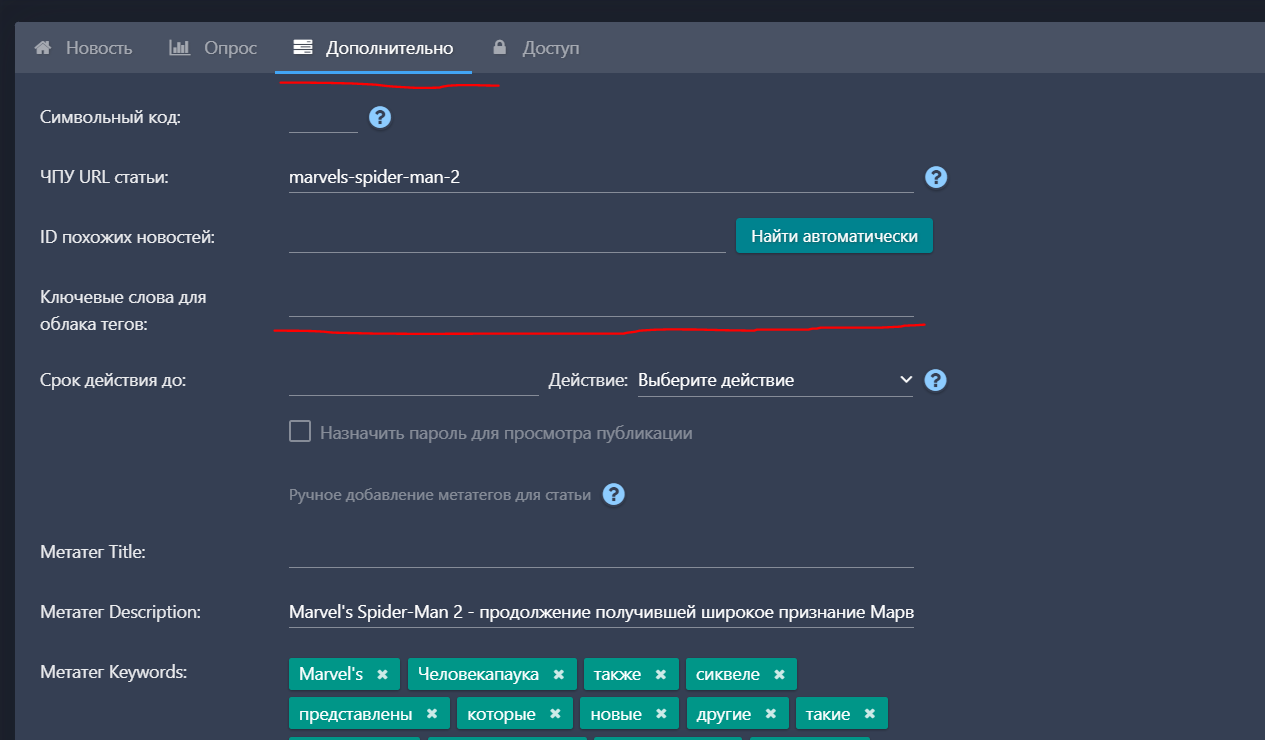
Task: Delete the также keyword tag
Action: coord(660,674)
